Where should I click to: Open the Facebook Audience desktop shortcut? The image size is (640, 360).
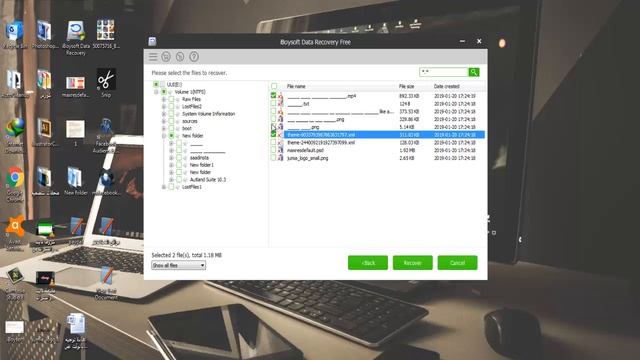(x=106, y=136)
